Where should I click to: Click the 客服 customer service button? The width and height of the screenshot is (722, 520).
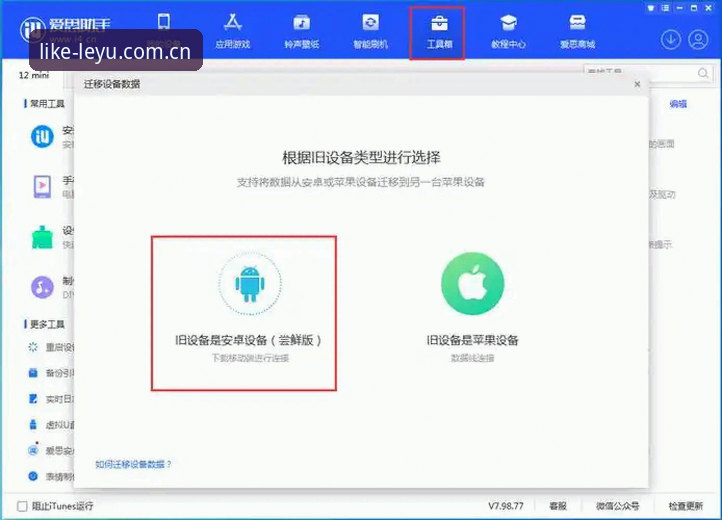pos(558,506)
